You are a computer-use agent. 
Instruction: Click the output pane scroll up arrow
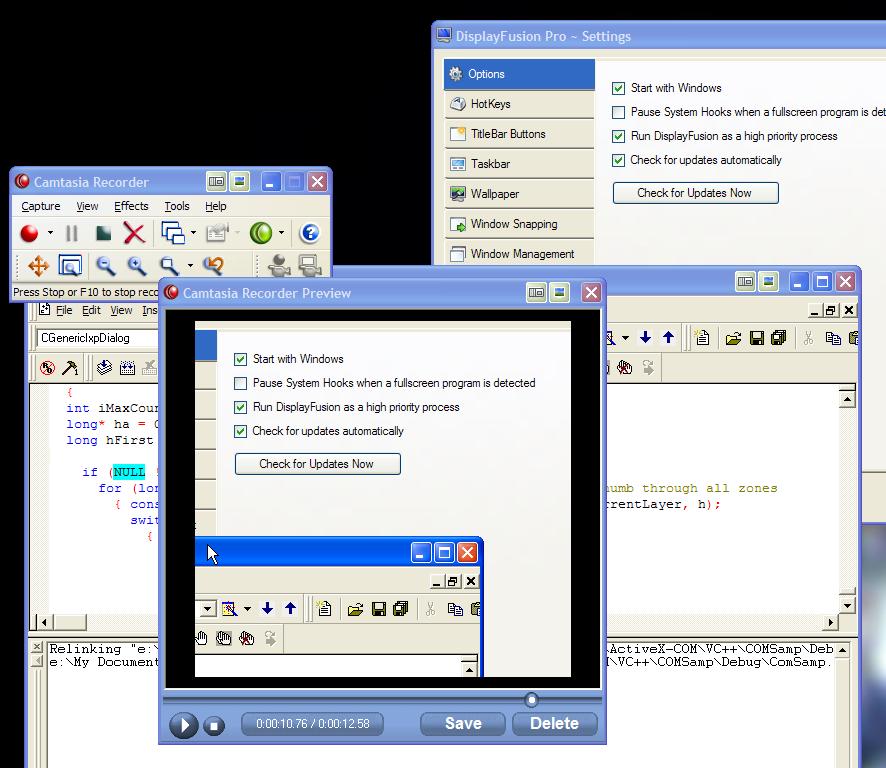pos(842,650)
